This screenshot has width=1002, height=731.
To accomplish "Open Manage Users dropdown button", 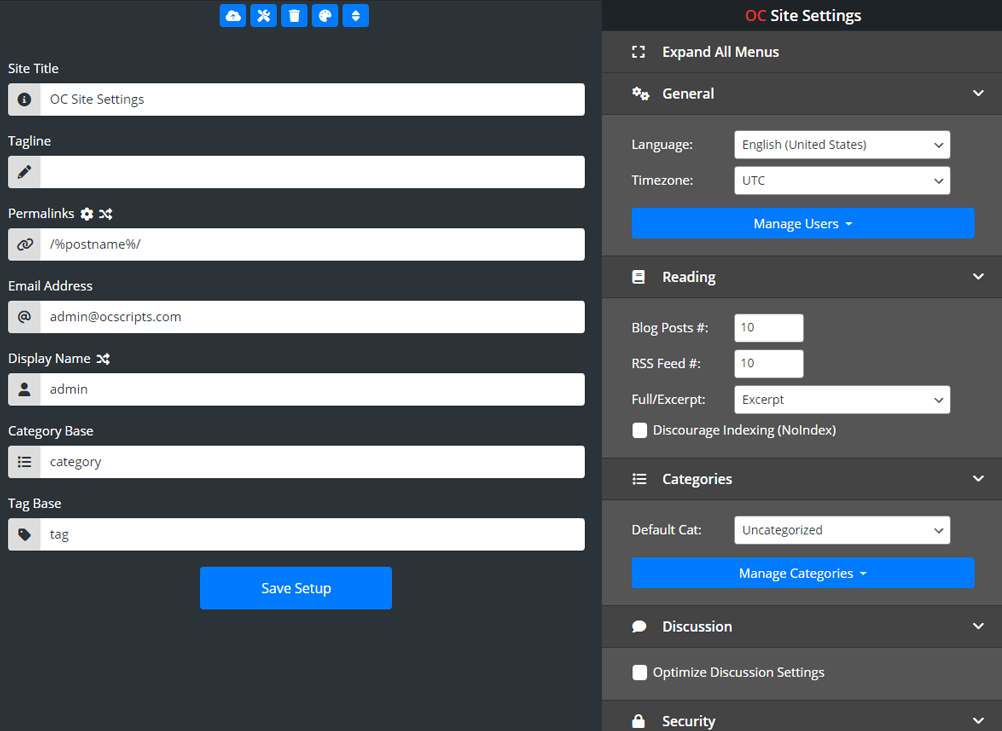I will pos(803,223).
